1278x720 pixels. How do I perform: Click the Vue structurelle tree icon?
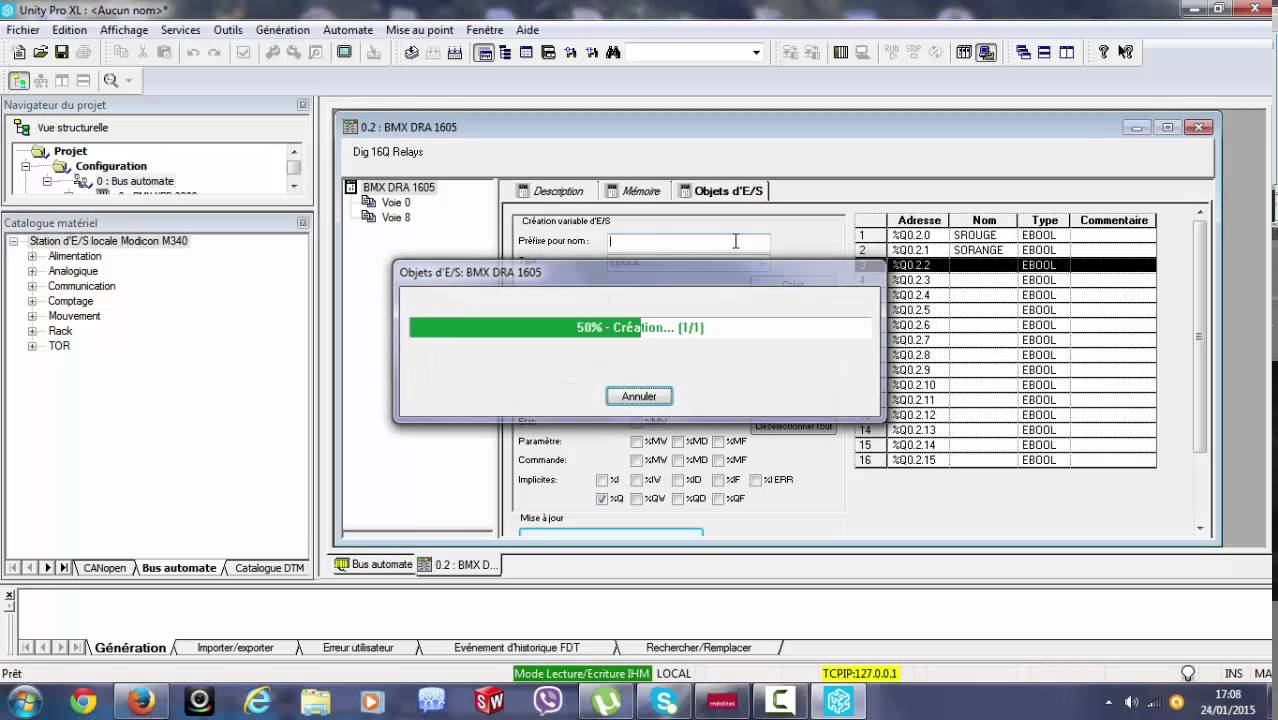pyautogui.click(x=22, y=128)
